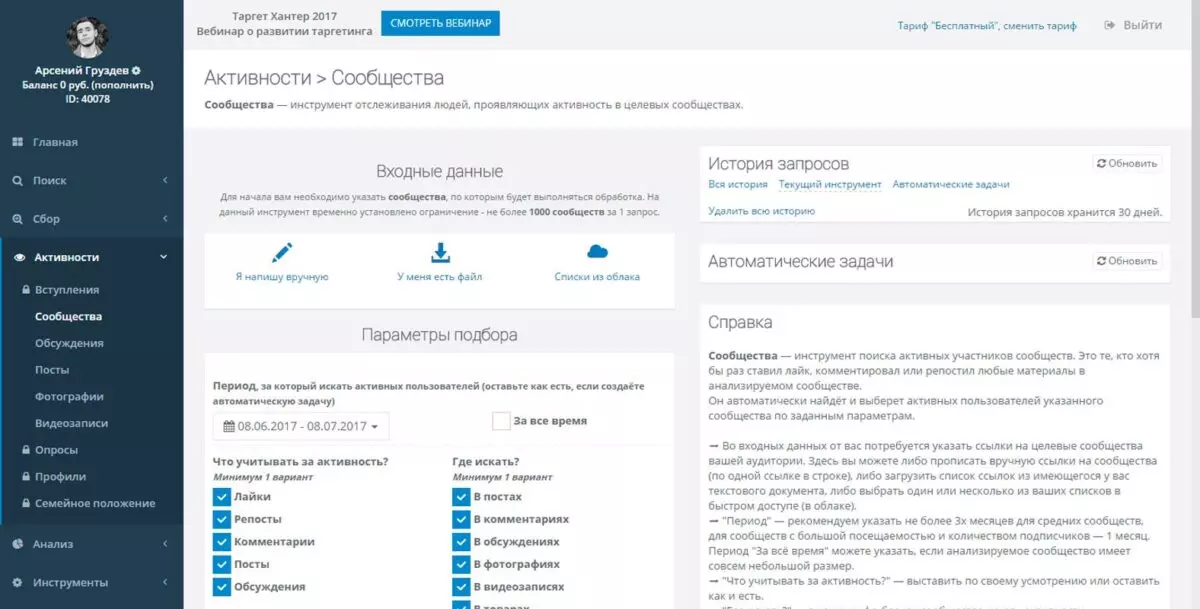The height and width of the screenshot is (609, 1200).
Task: Click lock icon next to Семейное положение
Action: click(x=27, y=503)
